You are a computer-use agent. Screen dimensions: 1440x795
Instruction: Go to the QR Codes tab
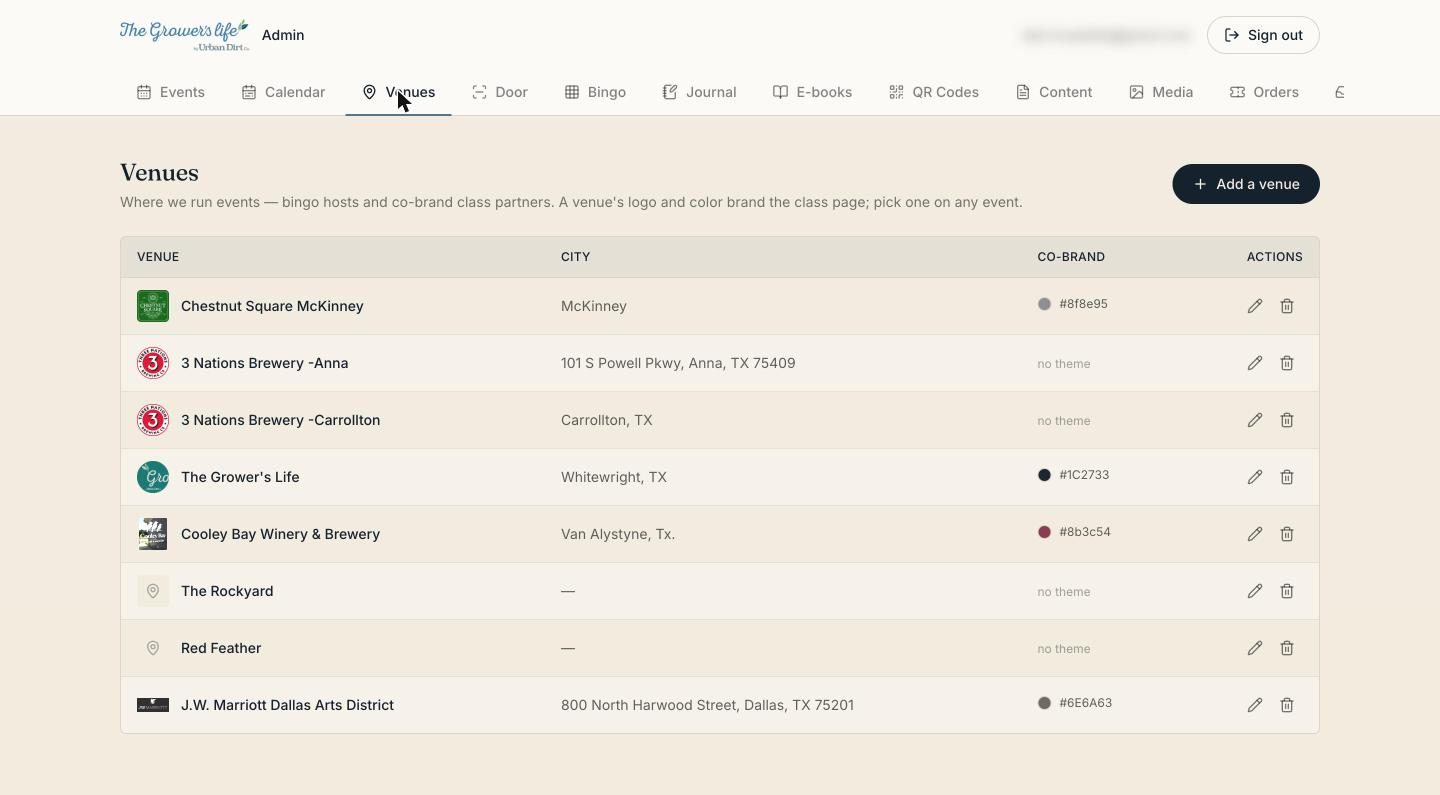[934, 92]
